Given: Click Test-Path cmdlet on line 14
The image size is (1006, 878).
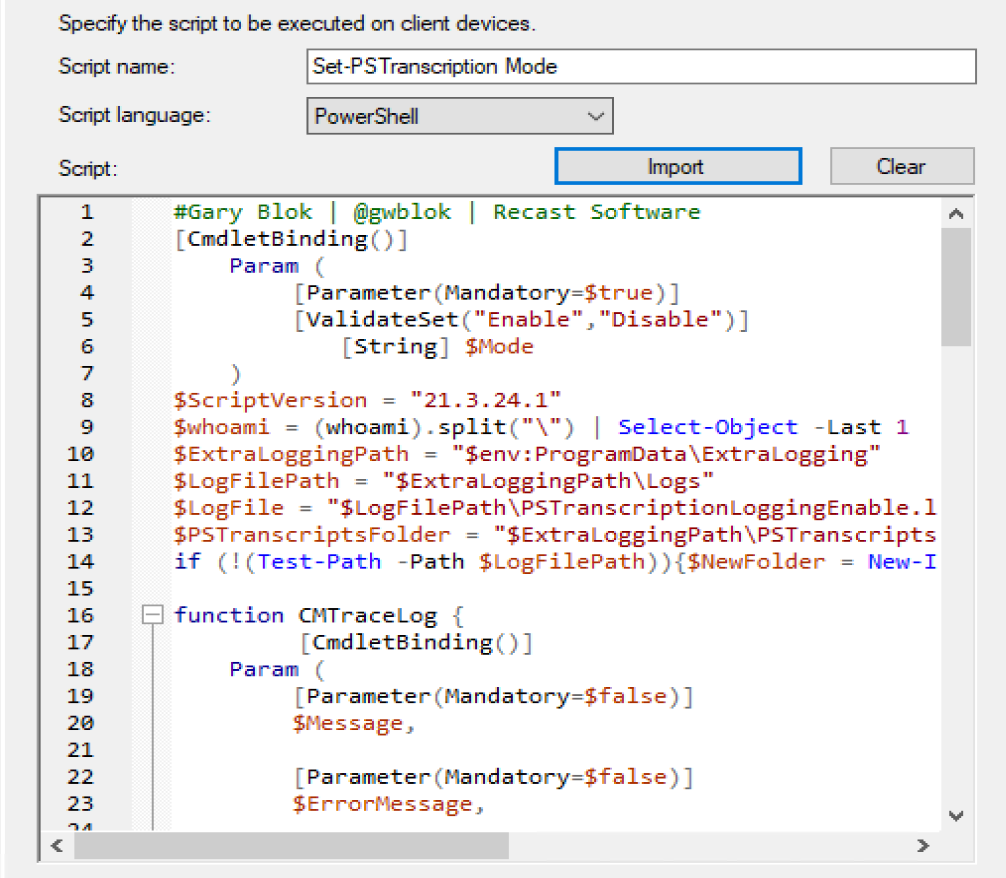Looking at the screenshot, I should click(x=320, y=562).
